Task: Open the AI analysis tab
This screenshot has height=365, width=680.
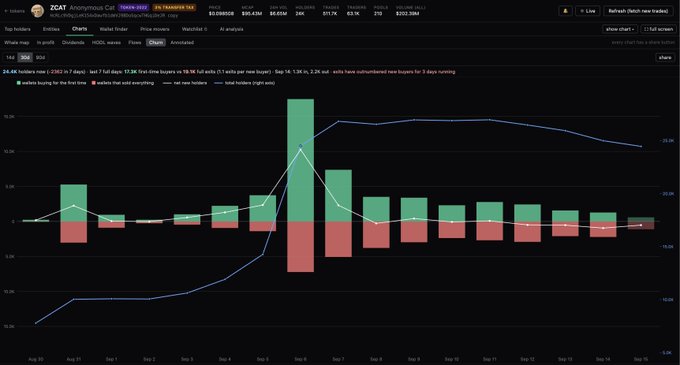Action: (231, 29)
